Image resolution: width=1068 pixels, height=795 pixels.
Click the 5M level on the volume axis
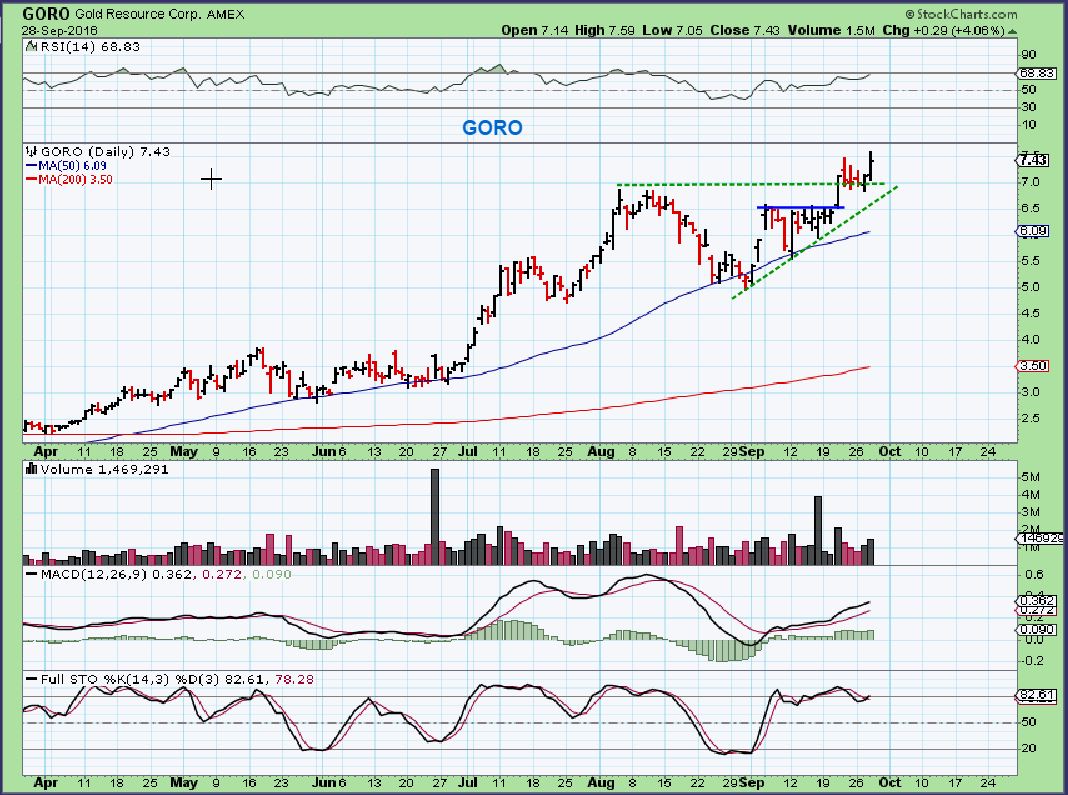pos(1030,477)
